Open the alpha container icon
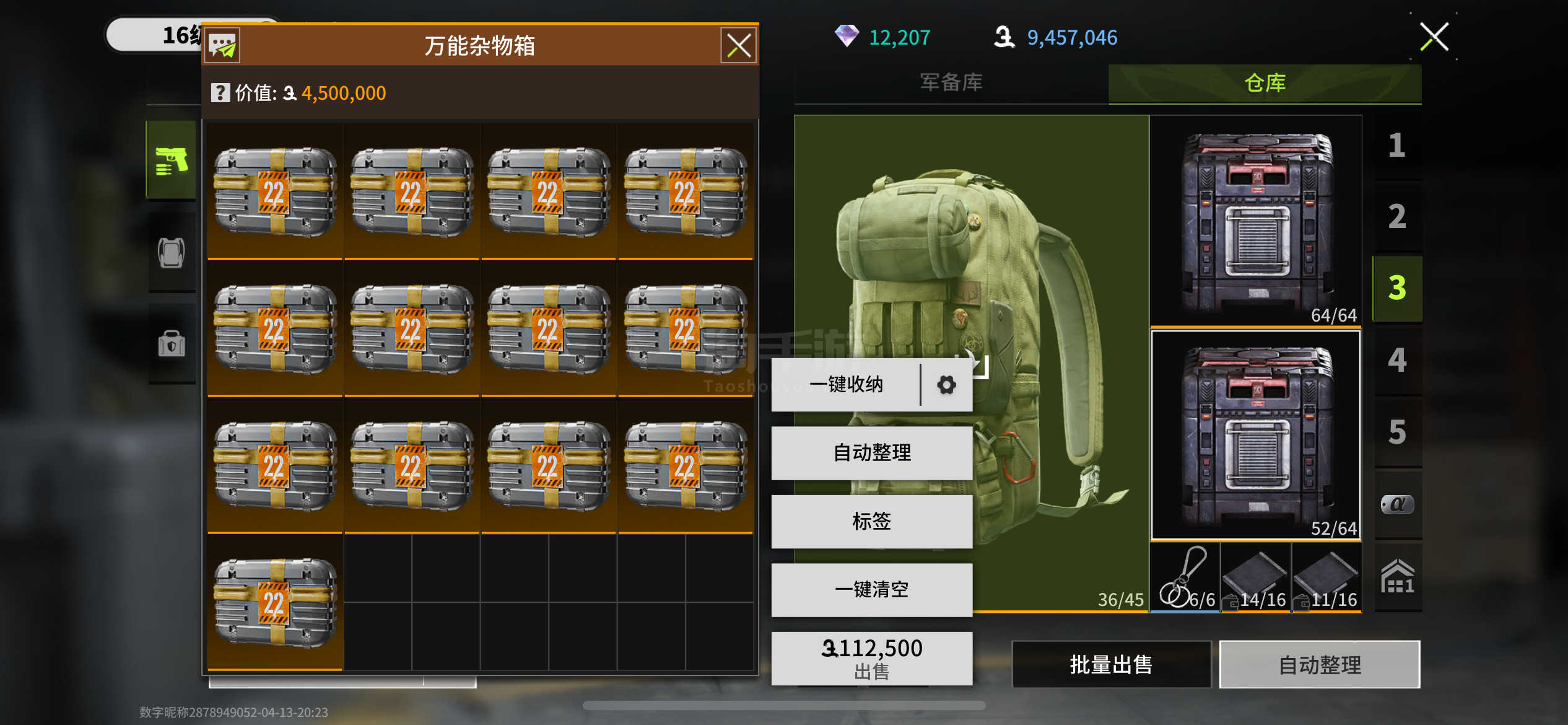1568x725 pixels. pos(1398,504)
